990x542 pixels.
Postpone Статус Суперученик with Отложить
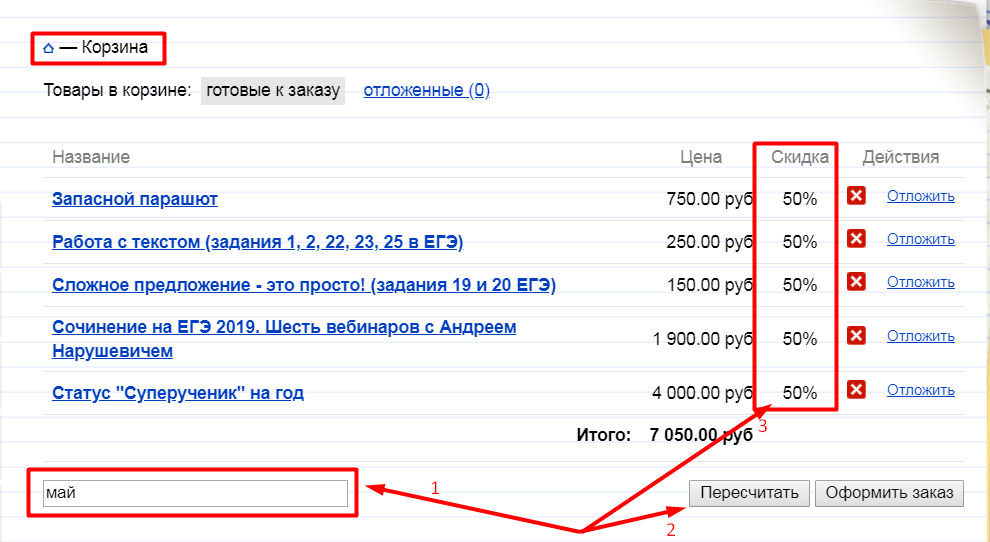point(920,390)
